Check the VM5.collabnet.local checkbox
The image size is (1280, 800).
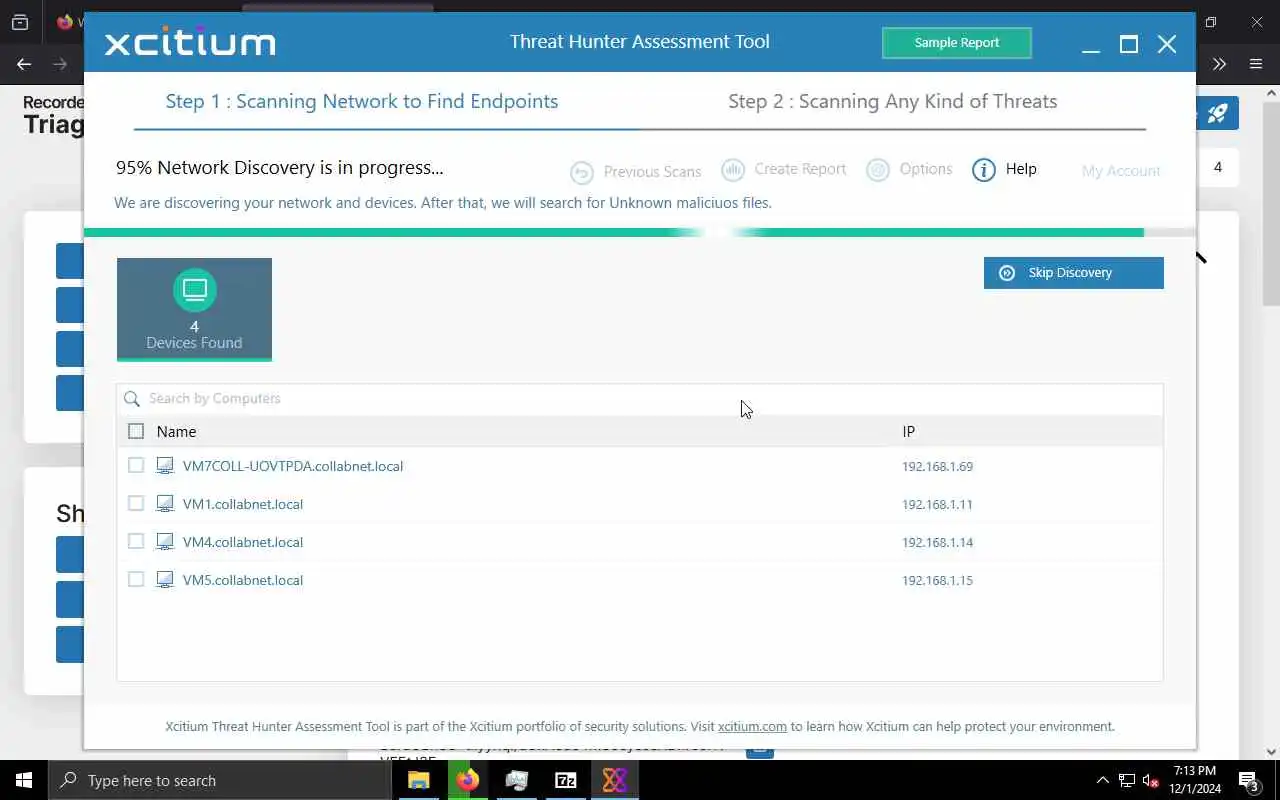point(136,579)
